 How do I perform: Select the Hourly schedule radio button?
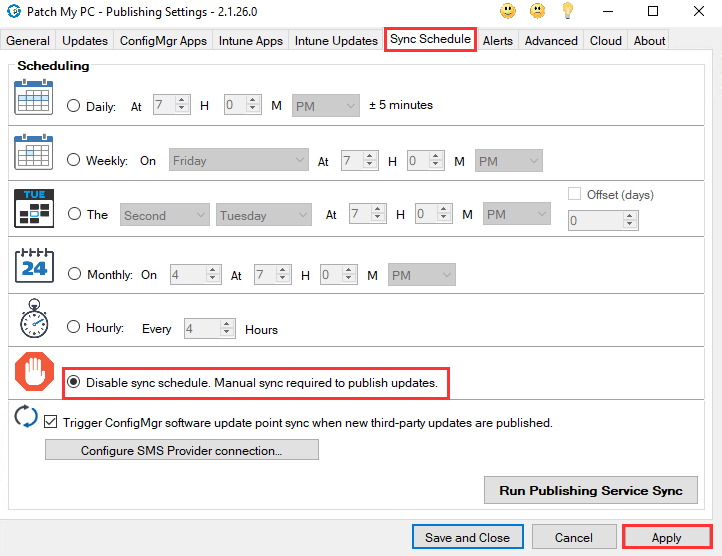73,327
